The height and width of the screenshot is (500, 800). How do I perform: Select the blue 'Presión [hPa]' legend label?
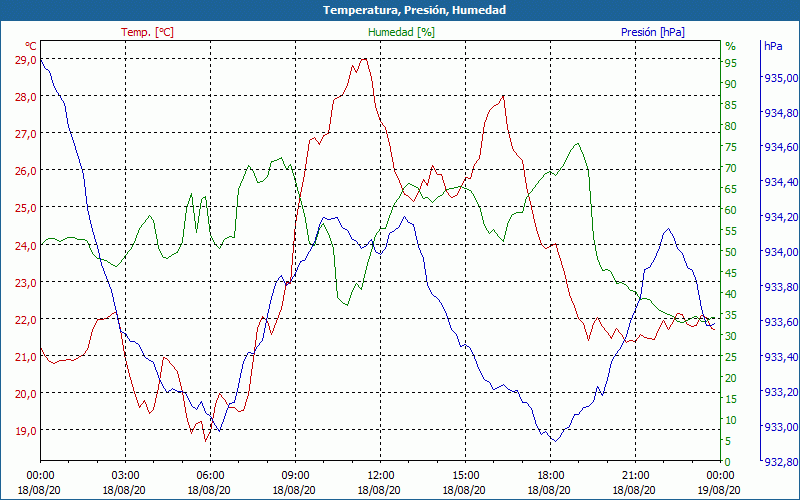point(653,32)
